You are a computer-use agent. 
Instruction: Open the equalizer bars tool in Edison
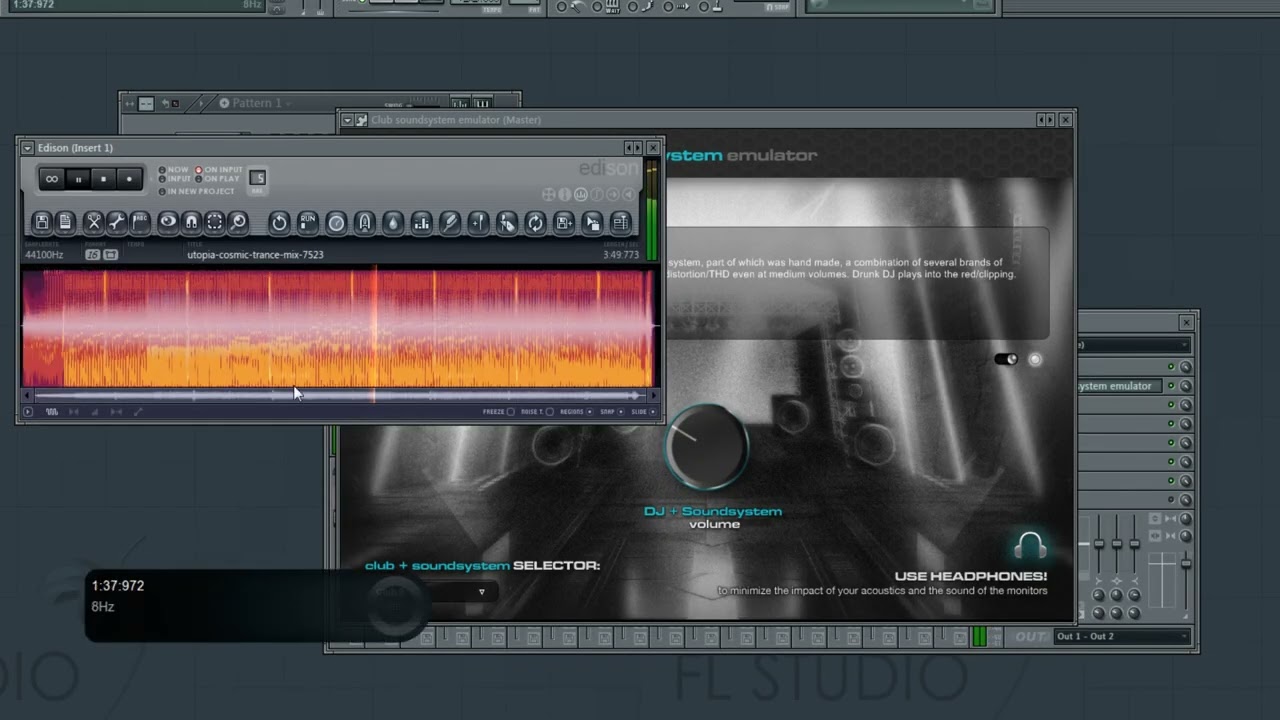tap(421, 222)
